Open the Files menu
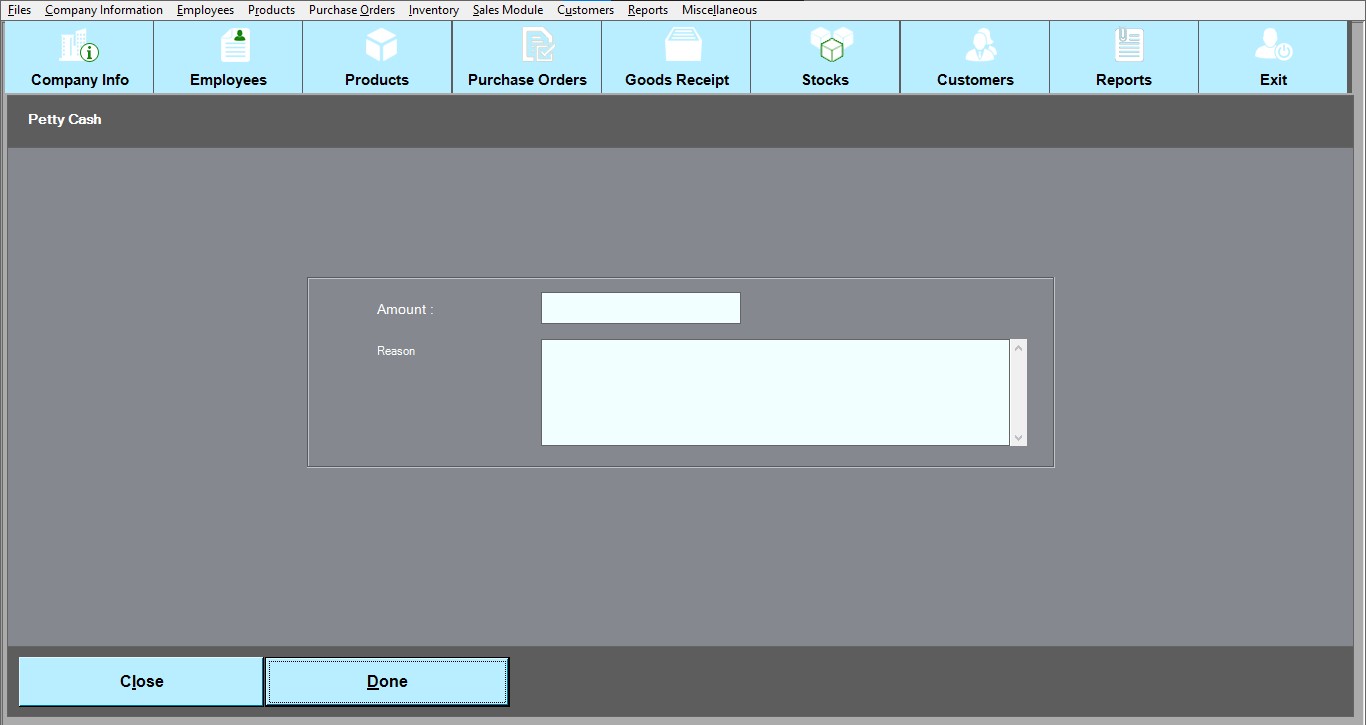Viewport: 1366px width, 725px height. coord(19,10)
